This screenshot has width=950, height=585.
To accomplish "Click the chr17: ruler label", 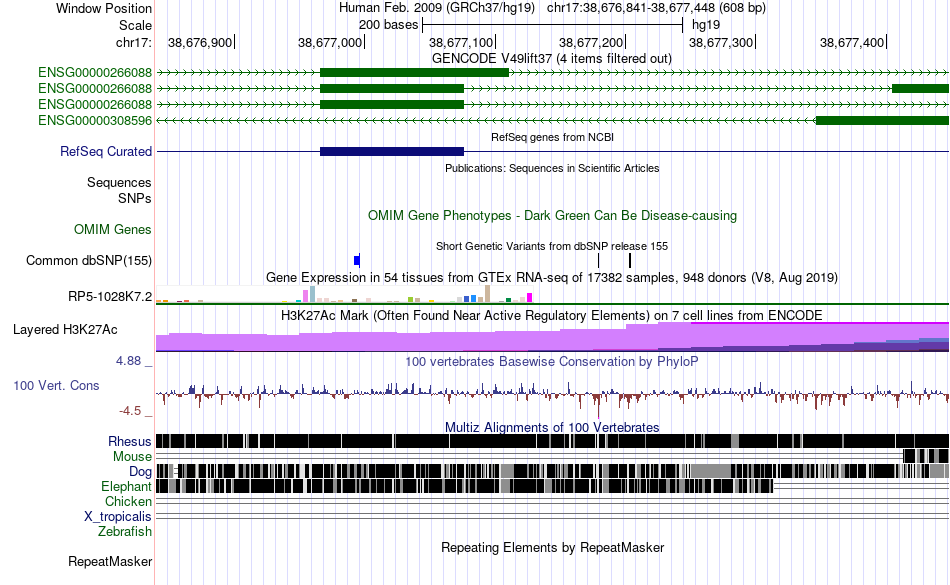I will pyautogui.click(x=134, y=43).
